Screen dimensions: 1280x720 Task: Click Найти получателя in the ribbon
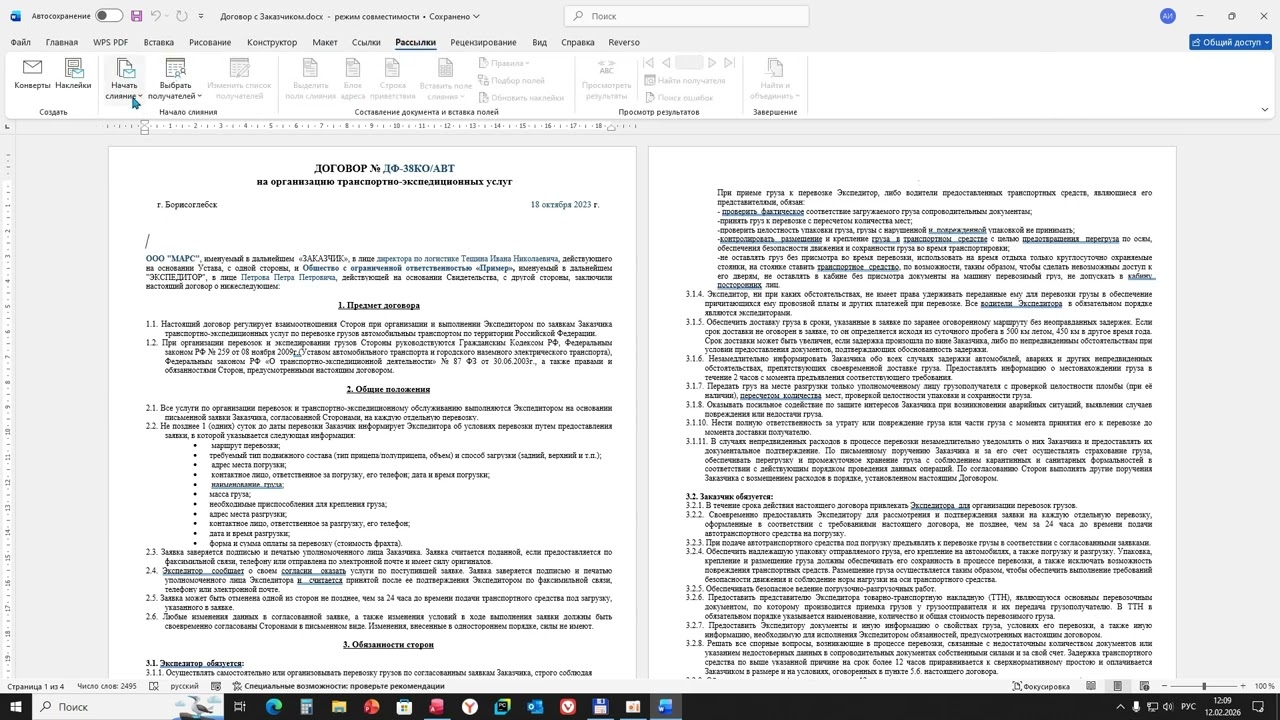pyautogui.click(x=685, y=80)
